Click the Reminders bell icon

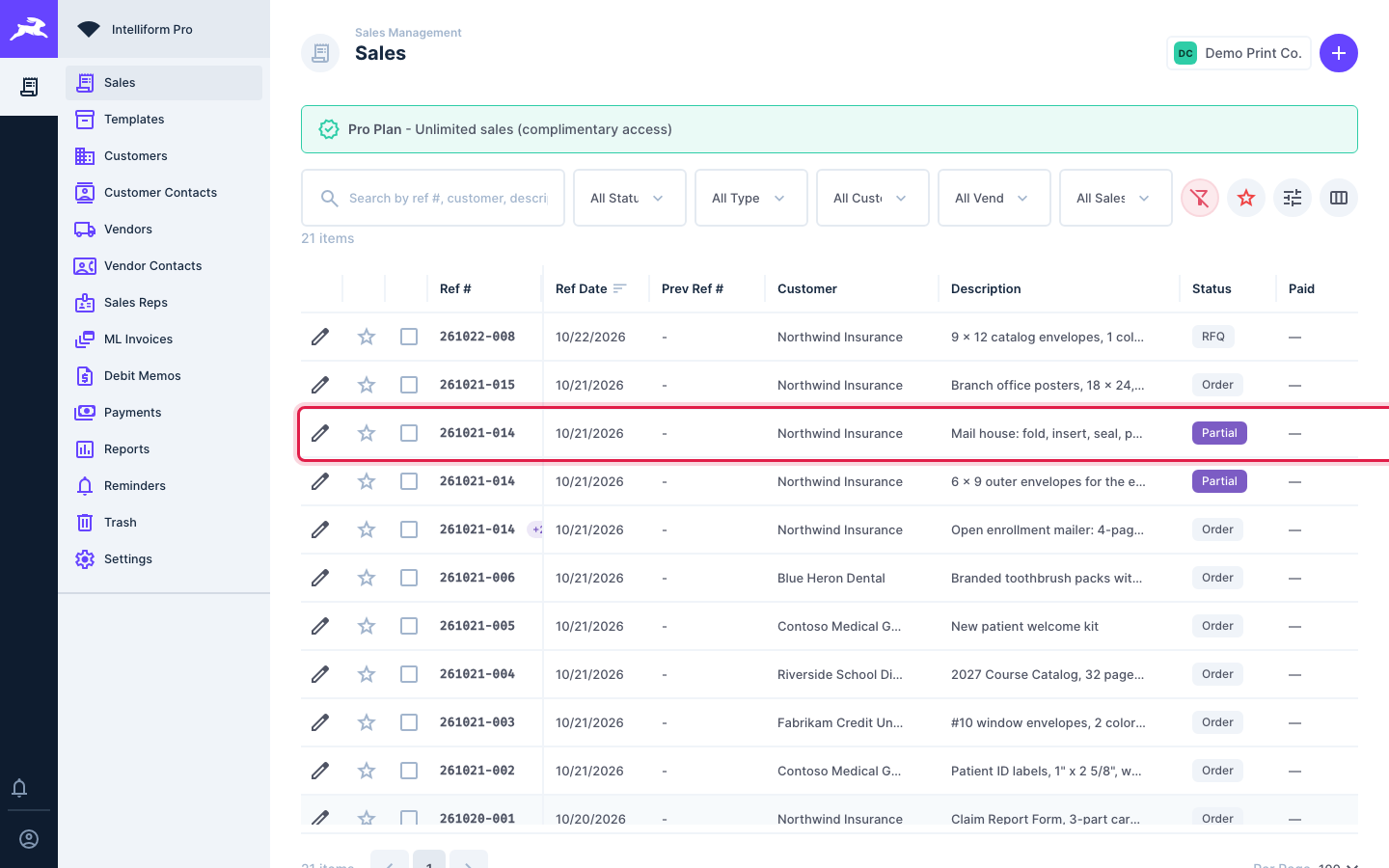pos(85,486)
